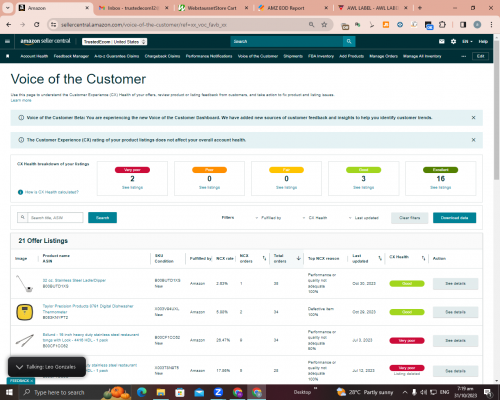
Task: Open the browser side panel icon
Action: [x=463, y=25]
